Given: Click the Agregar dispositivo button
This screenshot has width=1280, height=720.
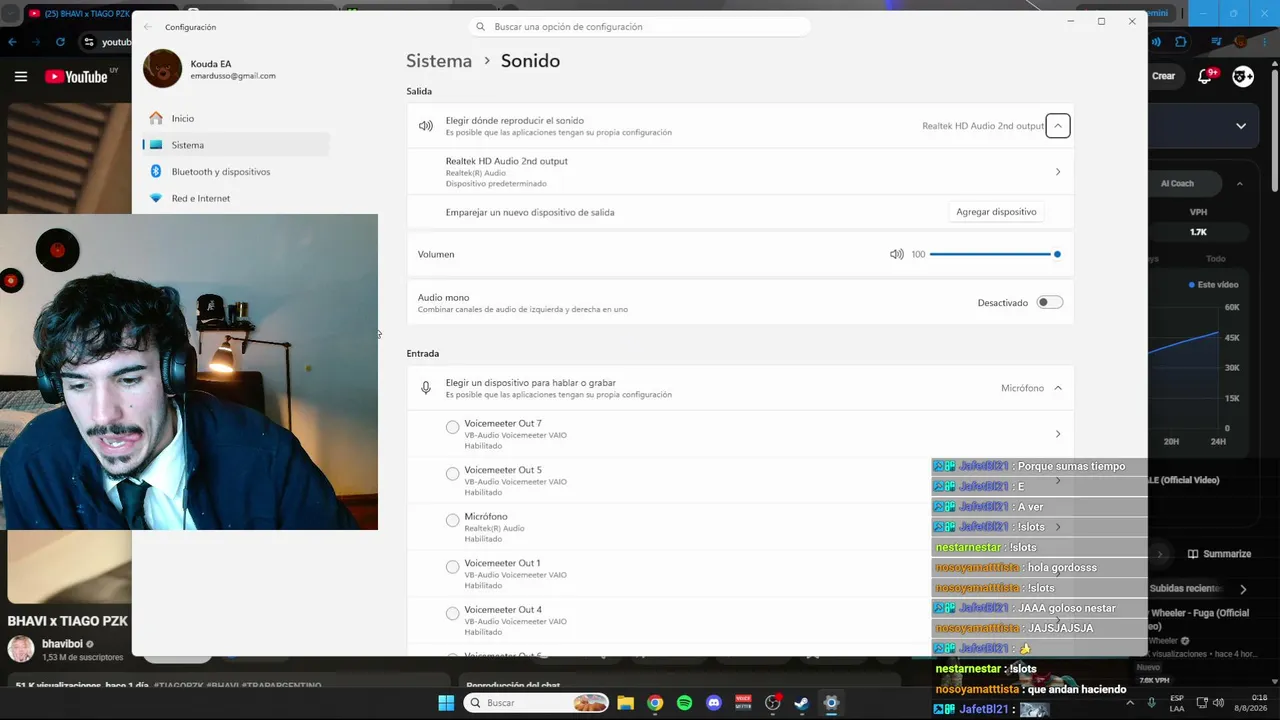Looking at the screenshot, I should (996, 212).
